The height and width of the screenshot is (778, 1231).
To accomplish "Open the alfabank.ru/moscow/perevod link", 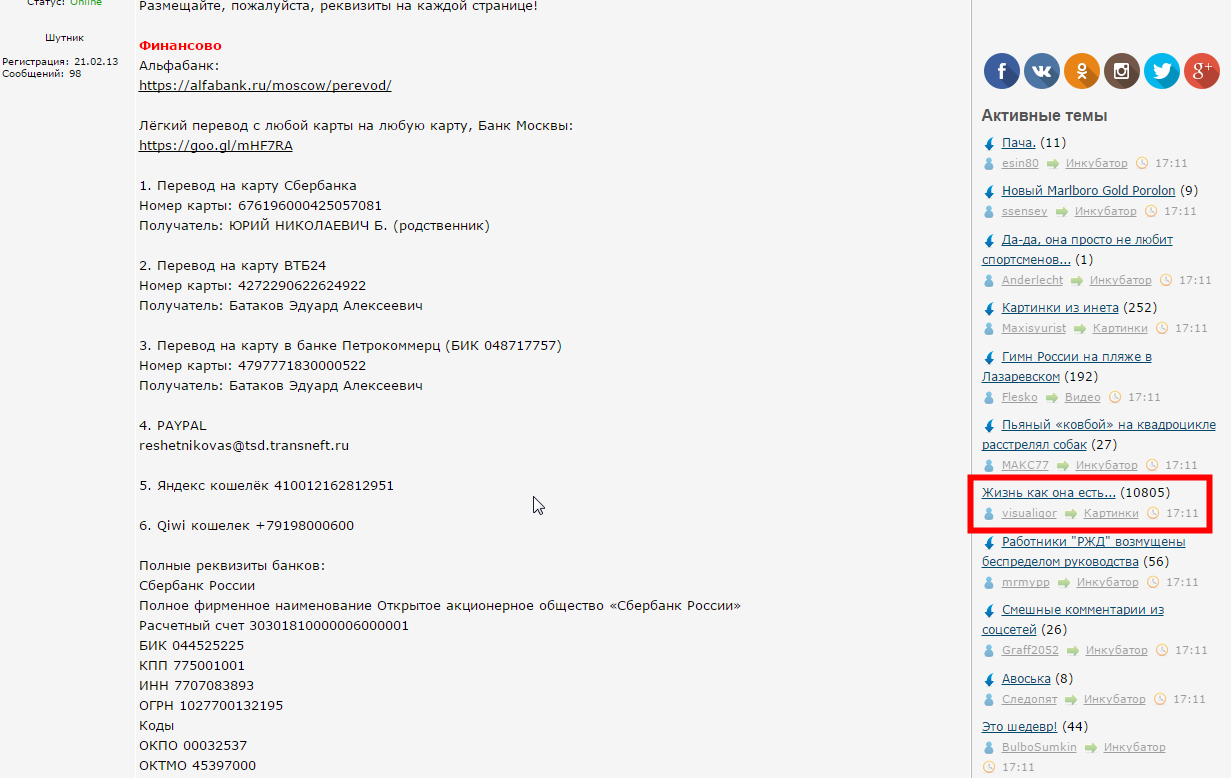I will (x=265, y=86).
